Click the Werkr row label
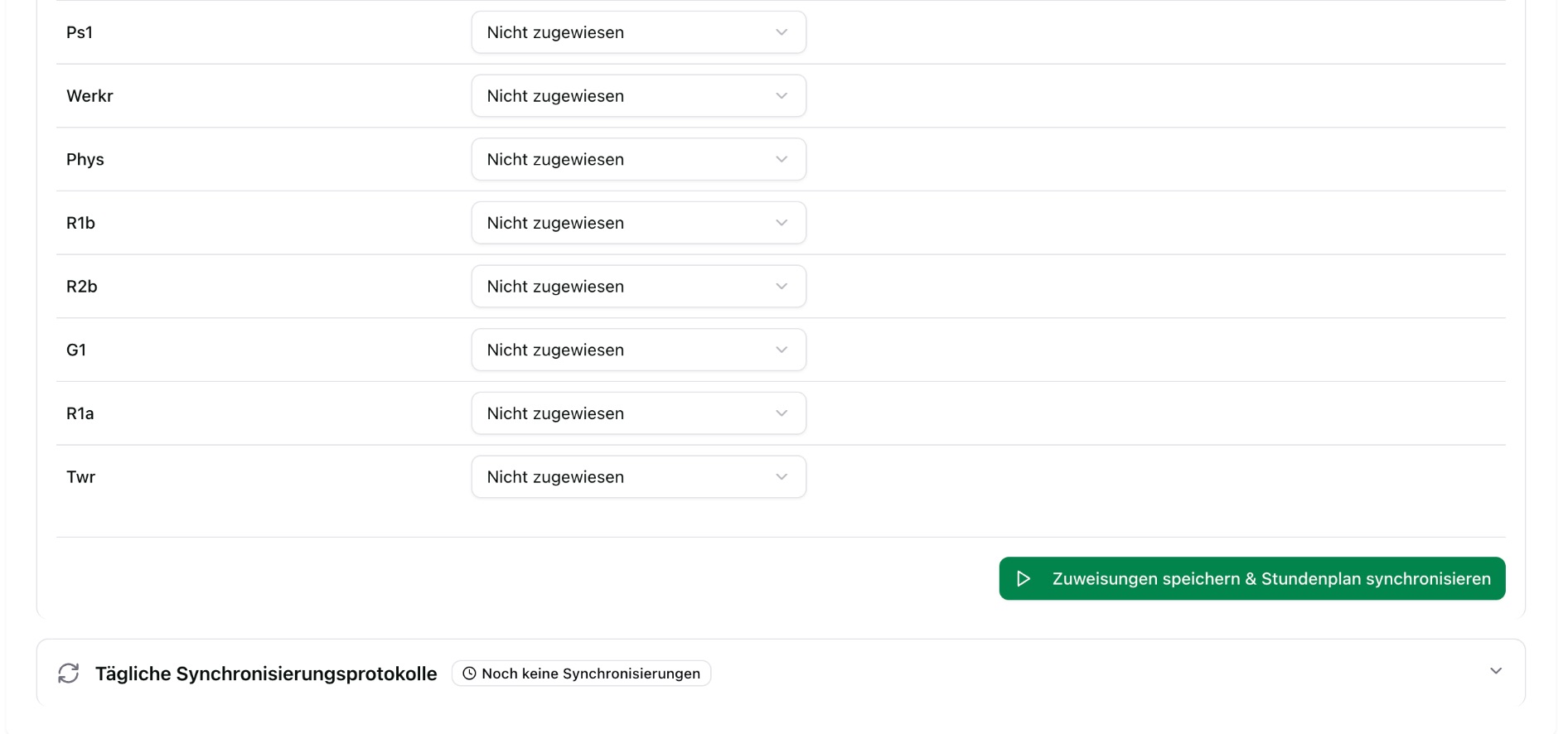The height and width of the screenshot is (734, 1568). [x=90, y=96]
